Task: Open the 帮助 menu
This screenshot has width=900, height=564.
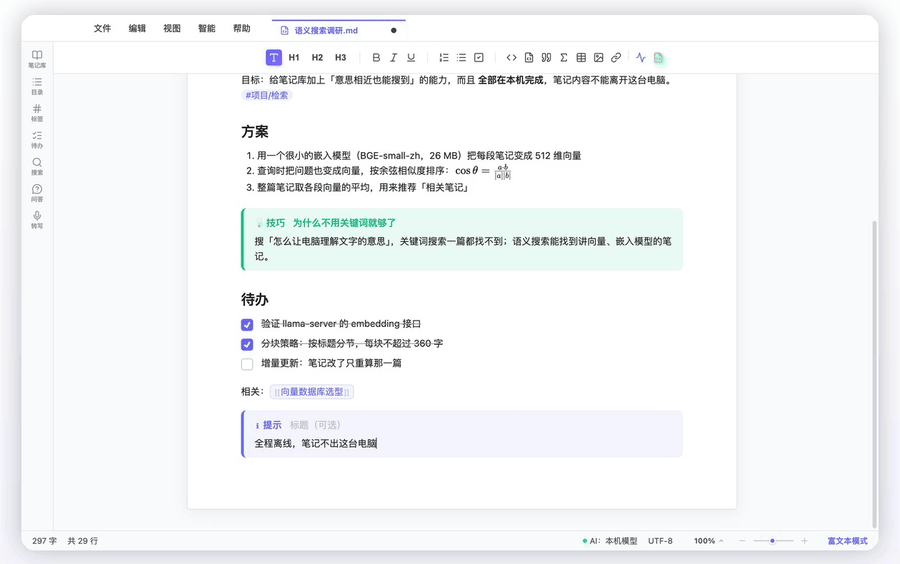Action: (242, 28)
